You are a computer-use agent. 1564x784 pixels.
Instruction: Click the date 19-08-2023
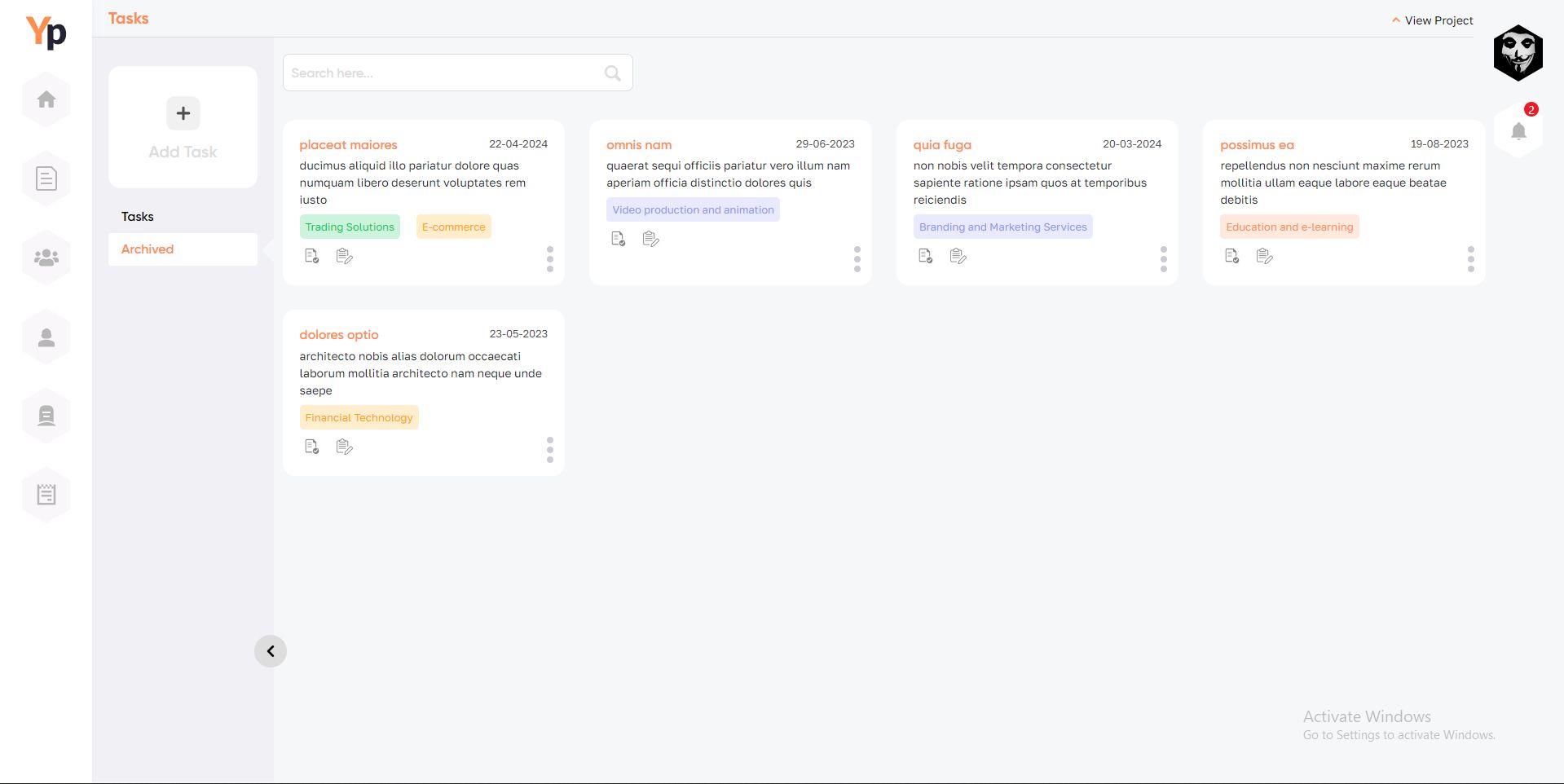[x=1439, y=144]
